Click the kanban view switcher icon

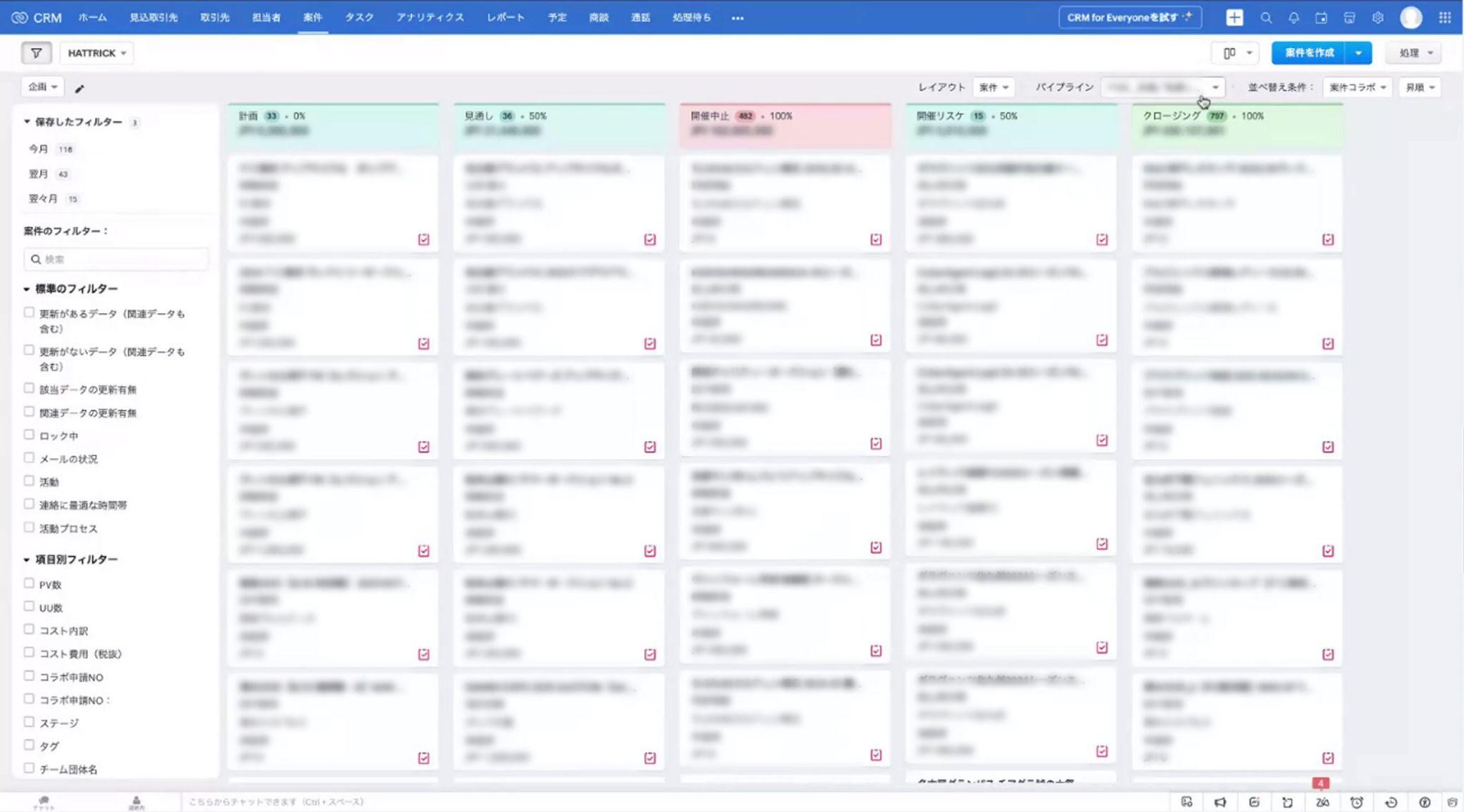[x=1230, y=53]
